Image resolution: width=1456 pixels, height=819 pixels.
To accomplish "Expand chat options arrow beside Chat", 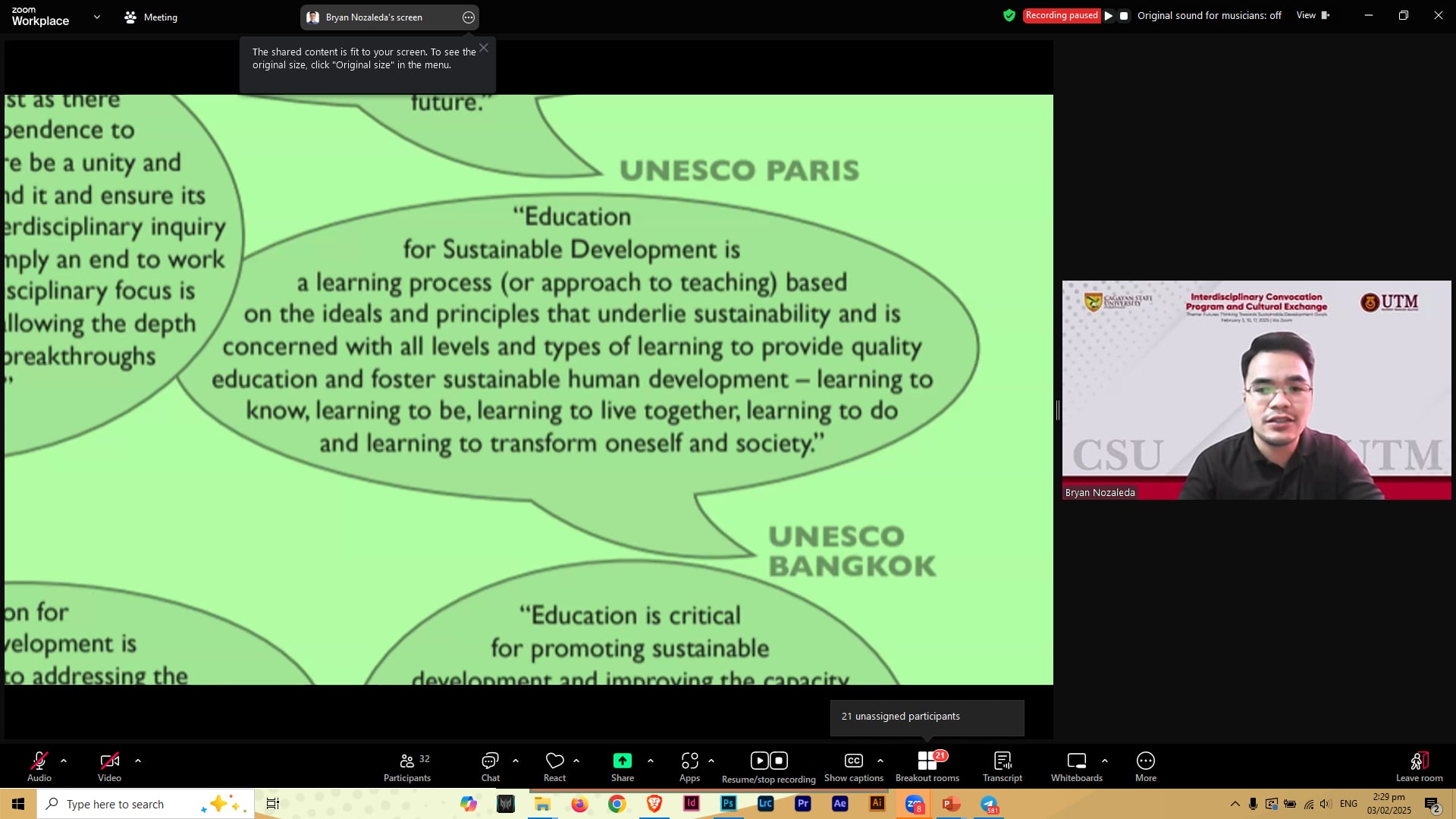I will click(x=516, y=761).
